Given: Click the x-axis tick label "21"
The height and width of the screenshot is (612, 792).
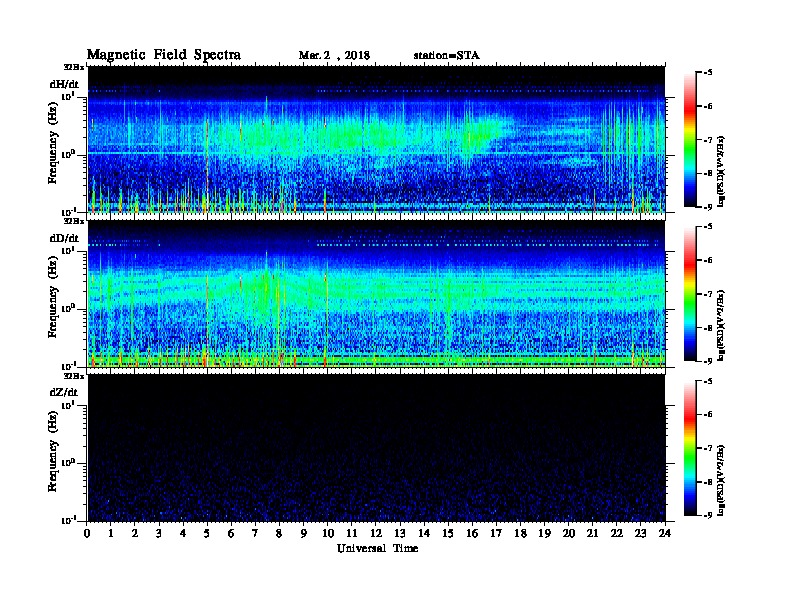Looking at the screenshot, I should click(x=592, y=533).
